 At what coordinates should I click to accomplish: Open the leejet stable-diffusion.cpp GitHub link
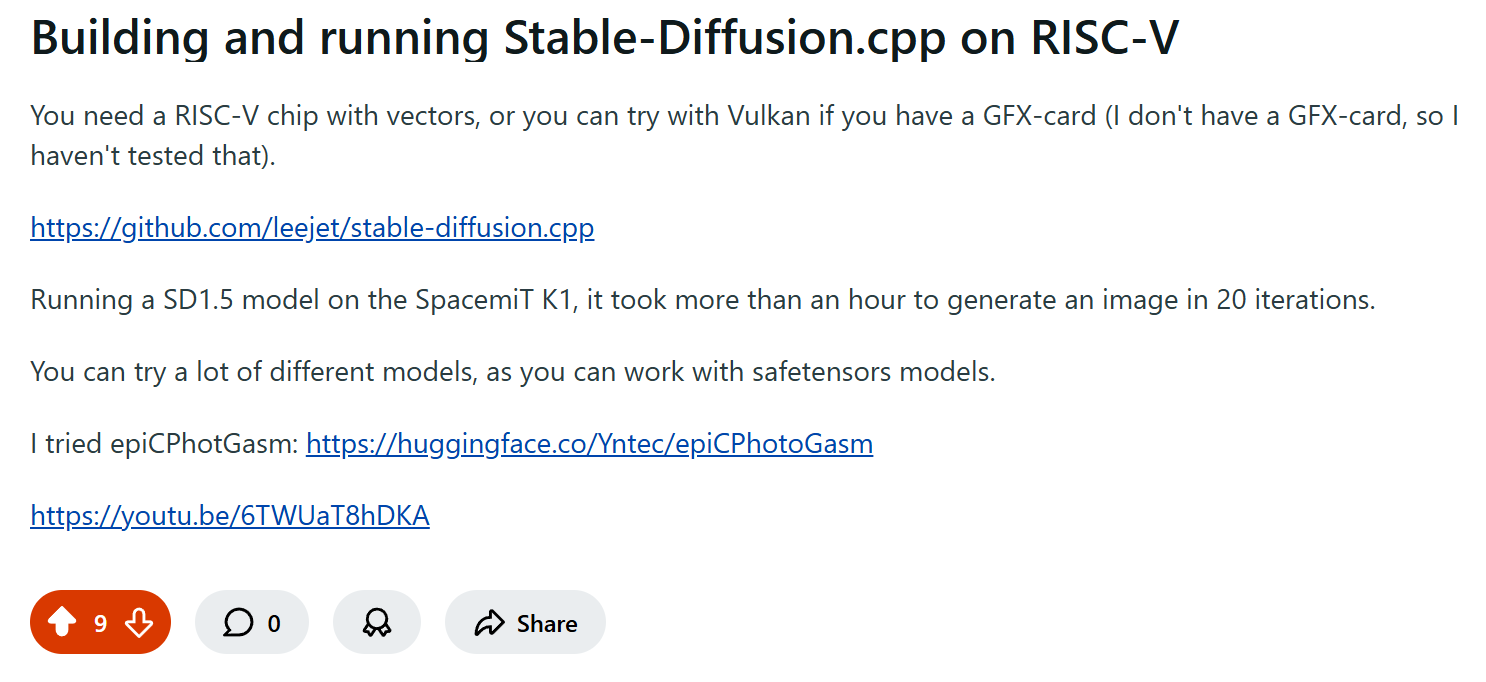point(312,228)
